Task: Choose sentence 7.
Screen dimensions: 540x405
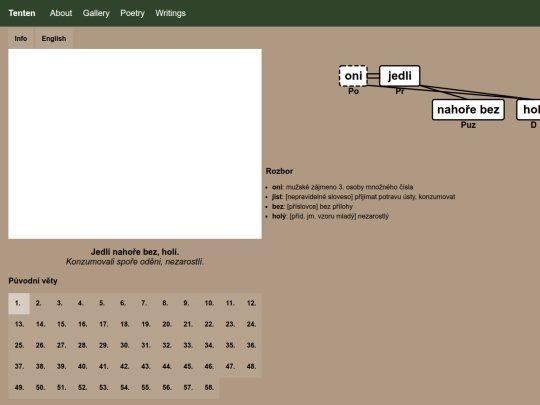Action: click(145, 303)
